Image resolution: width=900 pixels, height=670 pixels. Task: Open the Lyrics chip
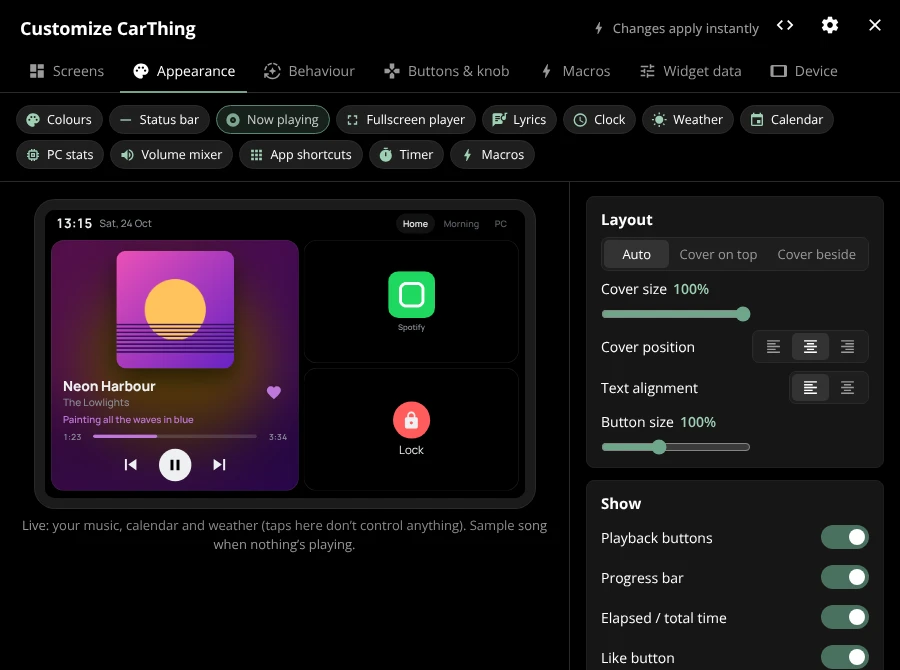(519, 119)
